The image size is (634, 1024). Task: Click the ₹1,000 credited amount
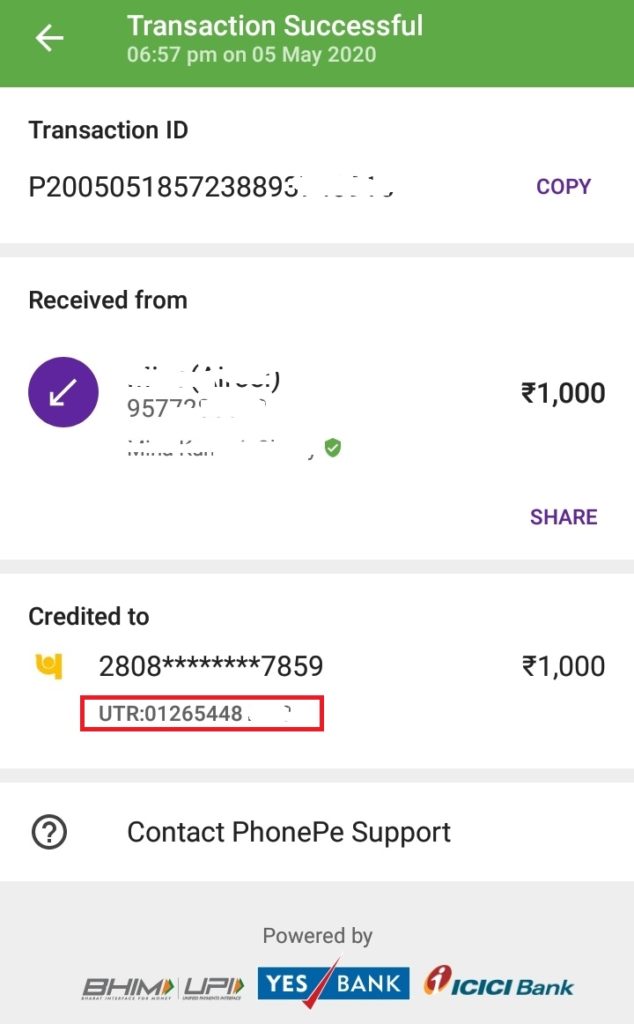tap(563, 666)
